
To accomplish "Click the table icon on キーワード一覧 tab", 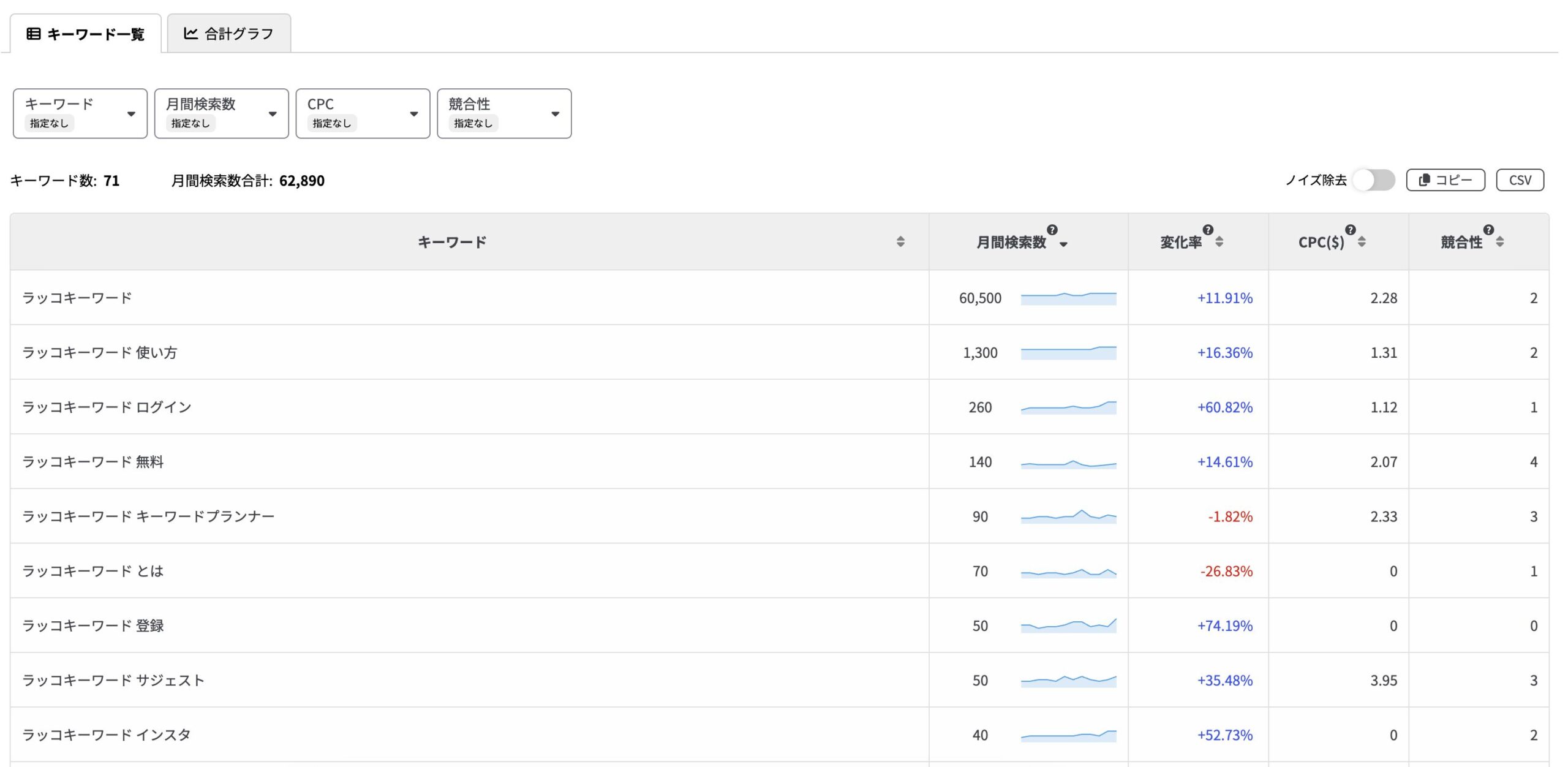I will (x=34, y=34).
